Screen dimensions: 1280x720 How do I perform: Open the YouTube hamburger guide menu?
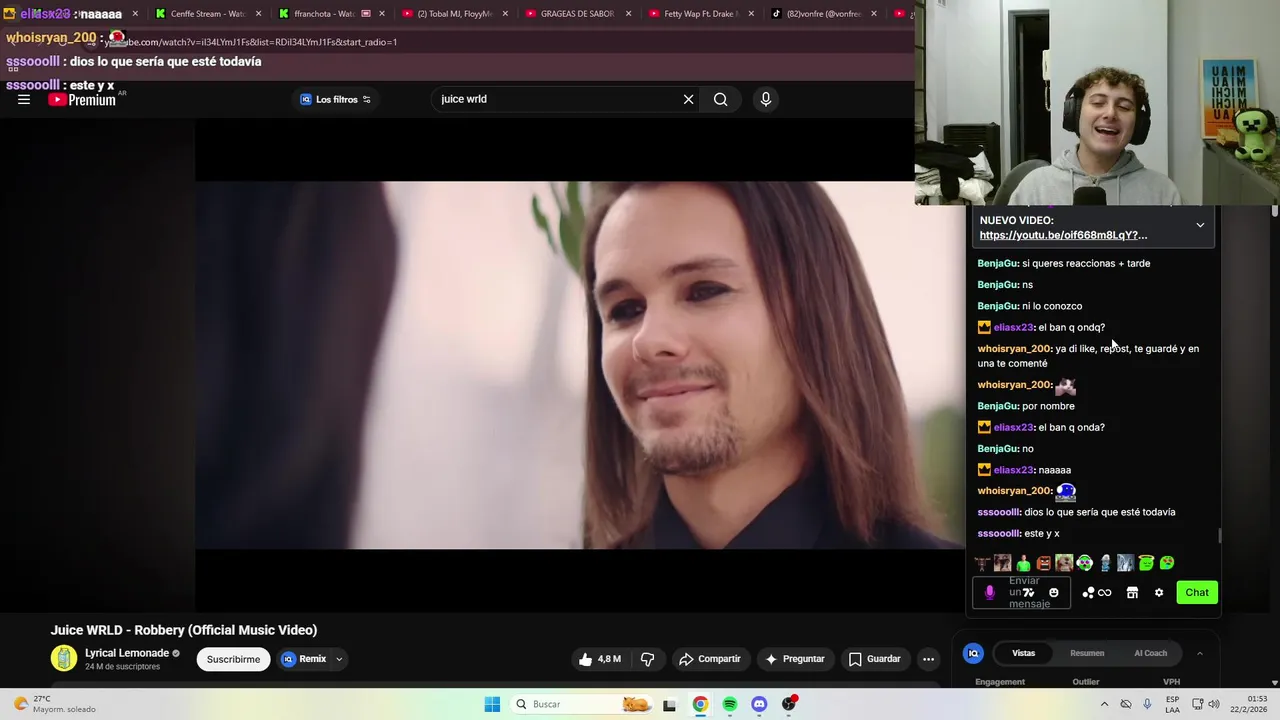tap(24, 99)
